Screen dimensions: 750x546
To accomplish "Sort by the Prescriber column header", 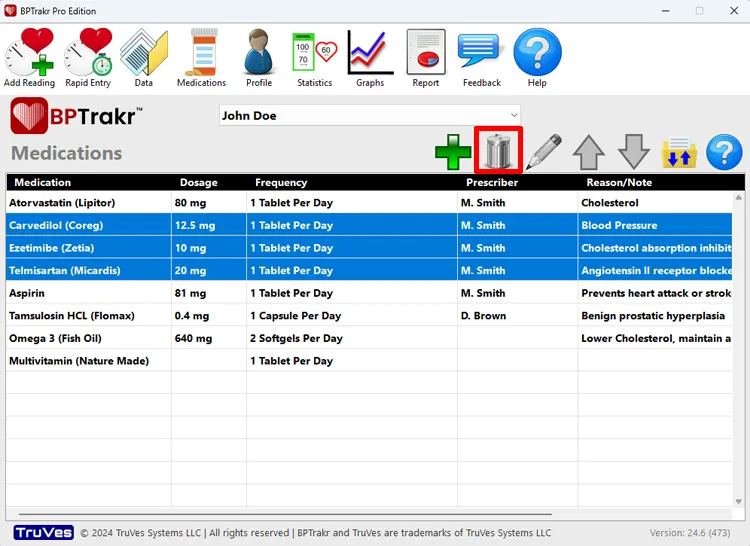I will point(492,183).
